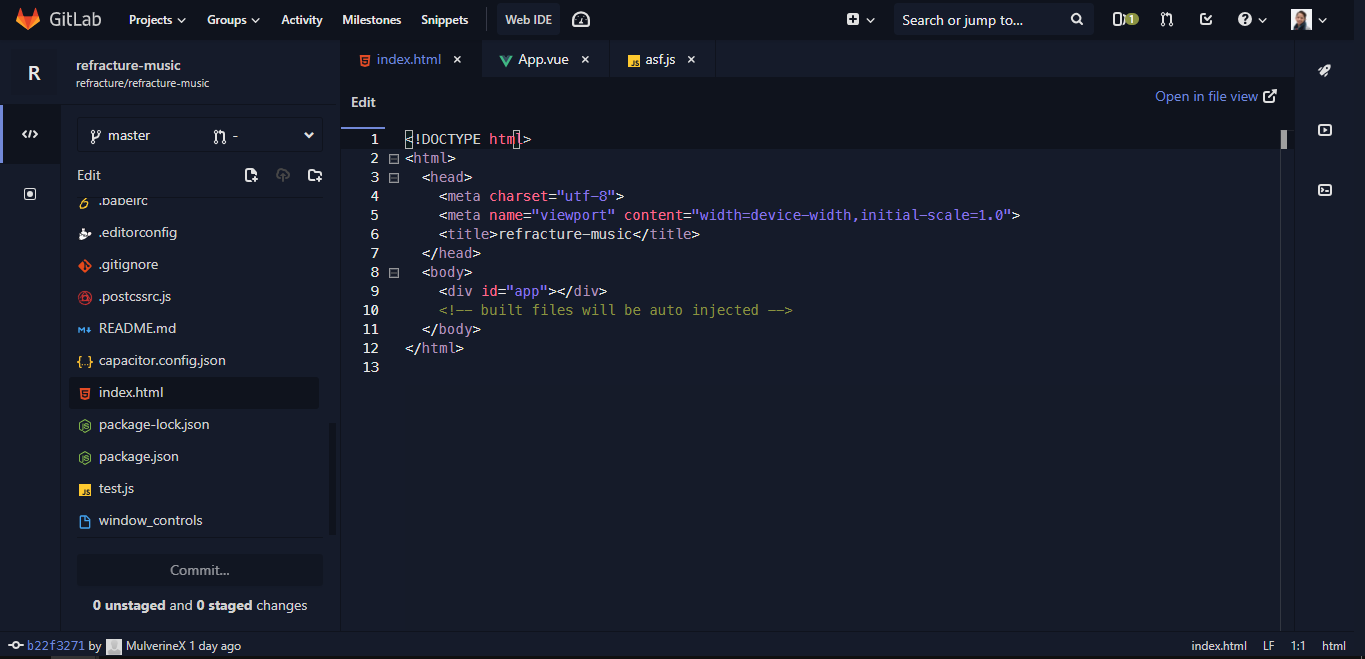Open the master branch dropdown
The height and width of the screenshot is (659, 1365).
coord(199,134)
